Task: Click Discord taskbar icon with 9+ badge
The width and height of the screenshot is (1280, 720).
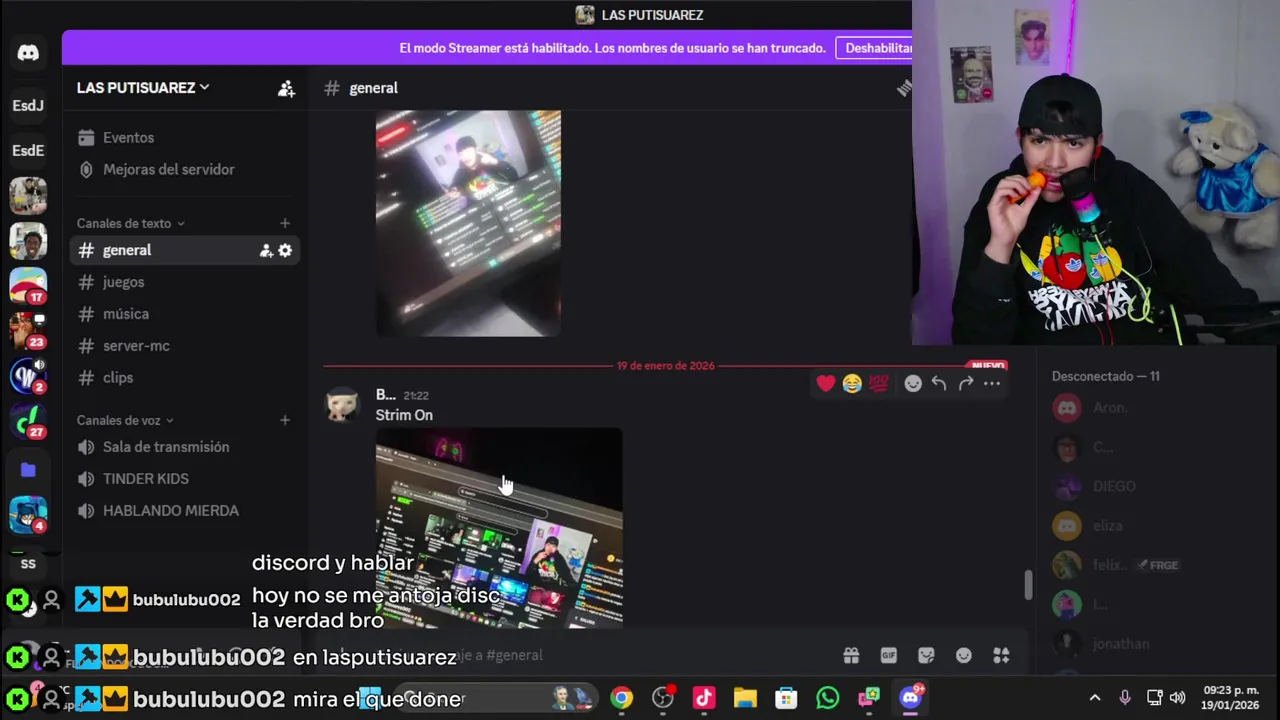Action: [910, 698]
